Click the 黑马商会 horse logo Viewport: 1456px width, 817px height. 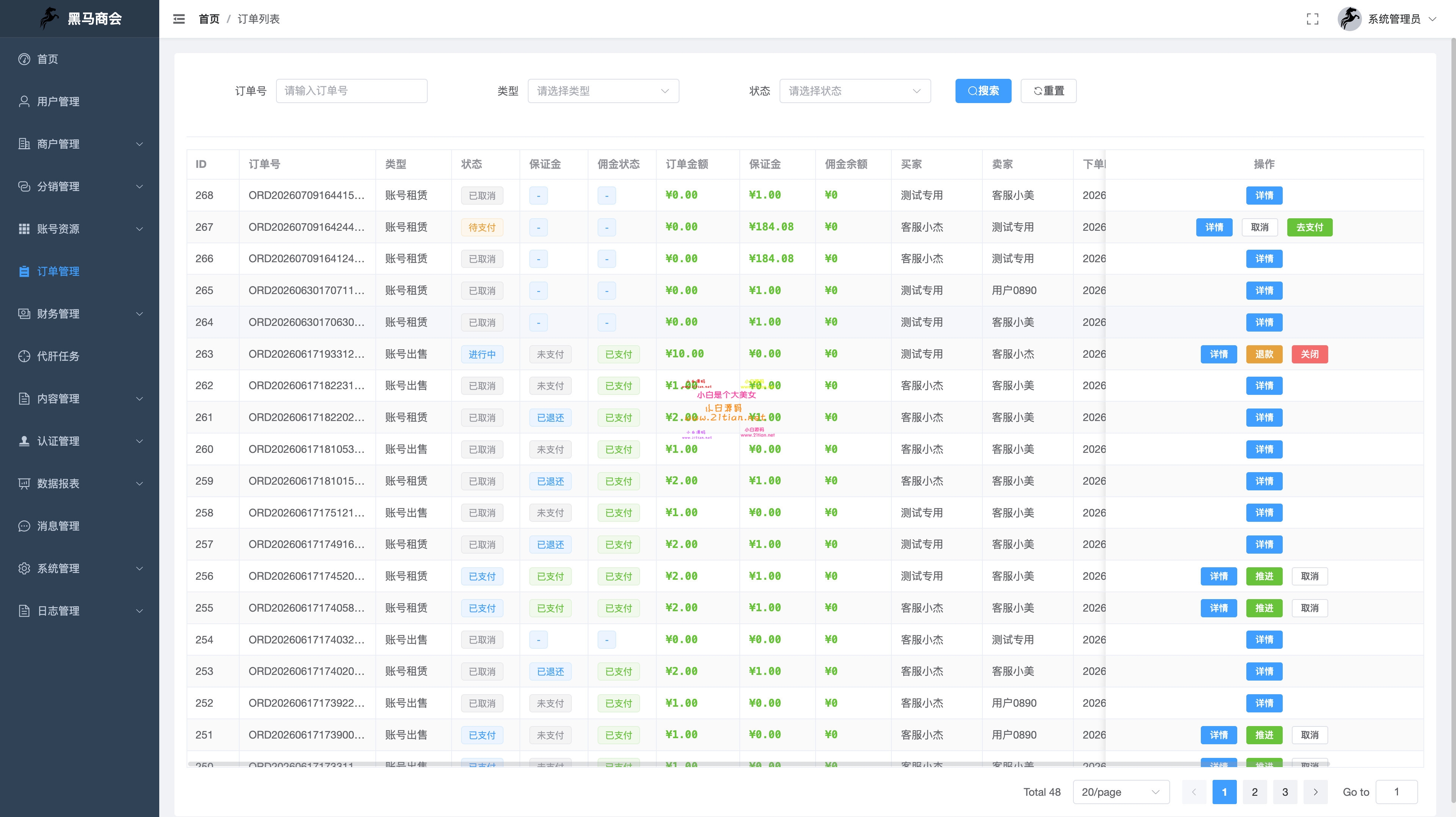tap(49, 18)
